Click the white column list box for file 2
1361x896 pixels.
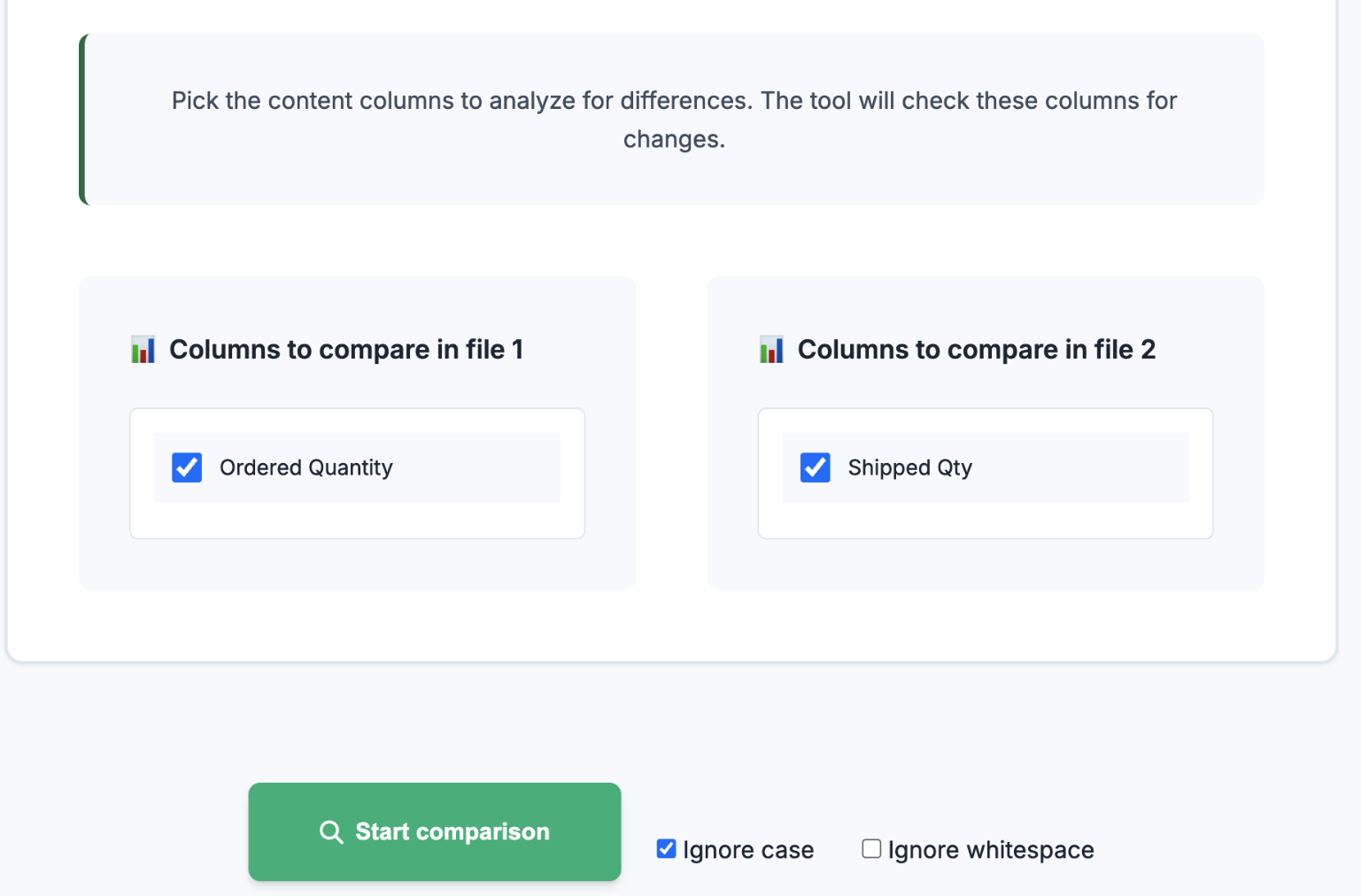[985, 522]
